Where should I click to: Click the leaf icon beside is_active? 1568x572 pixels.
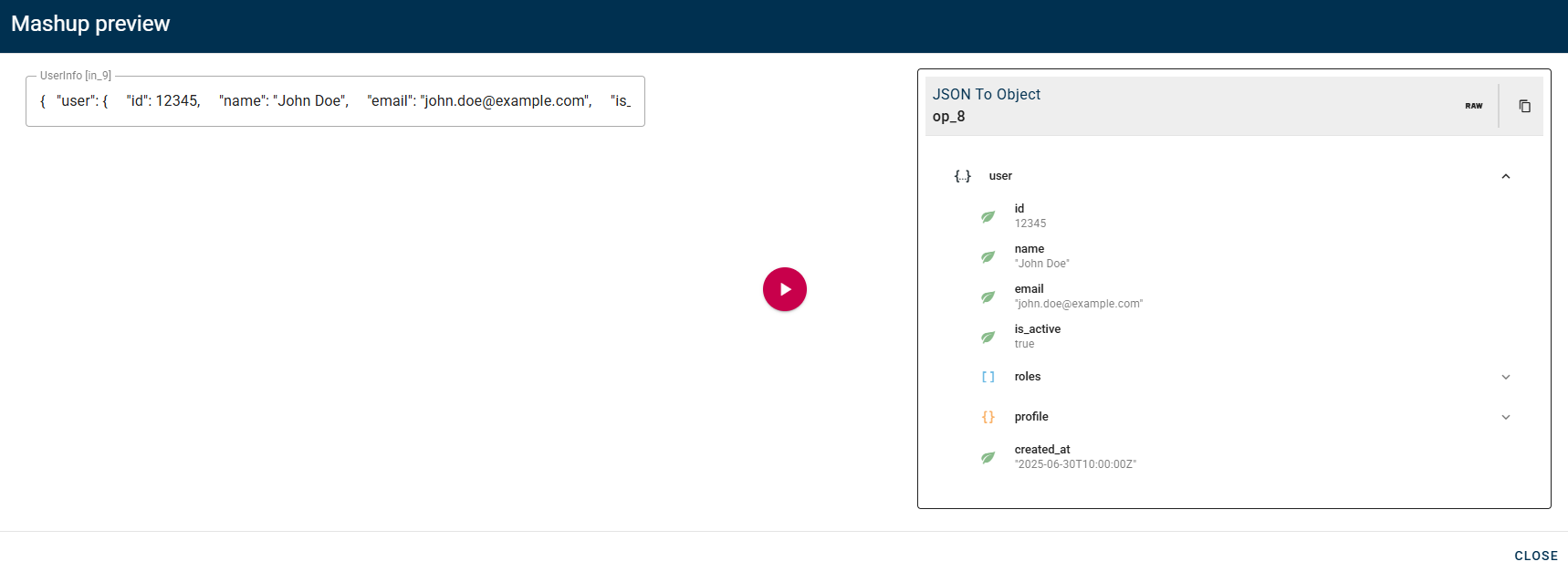click(x=988, y=337)
